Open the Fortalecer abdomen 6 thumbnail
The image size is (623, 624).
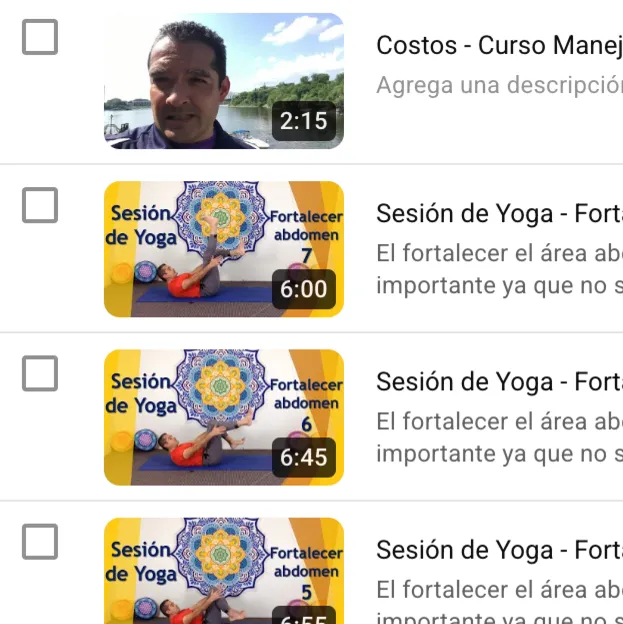pos(224,417)
